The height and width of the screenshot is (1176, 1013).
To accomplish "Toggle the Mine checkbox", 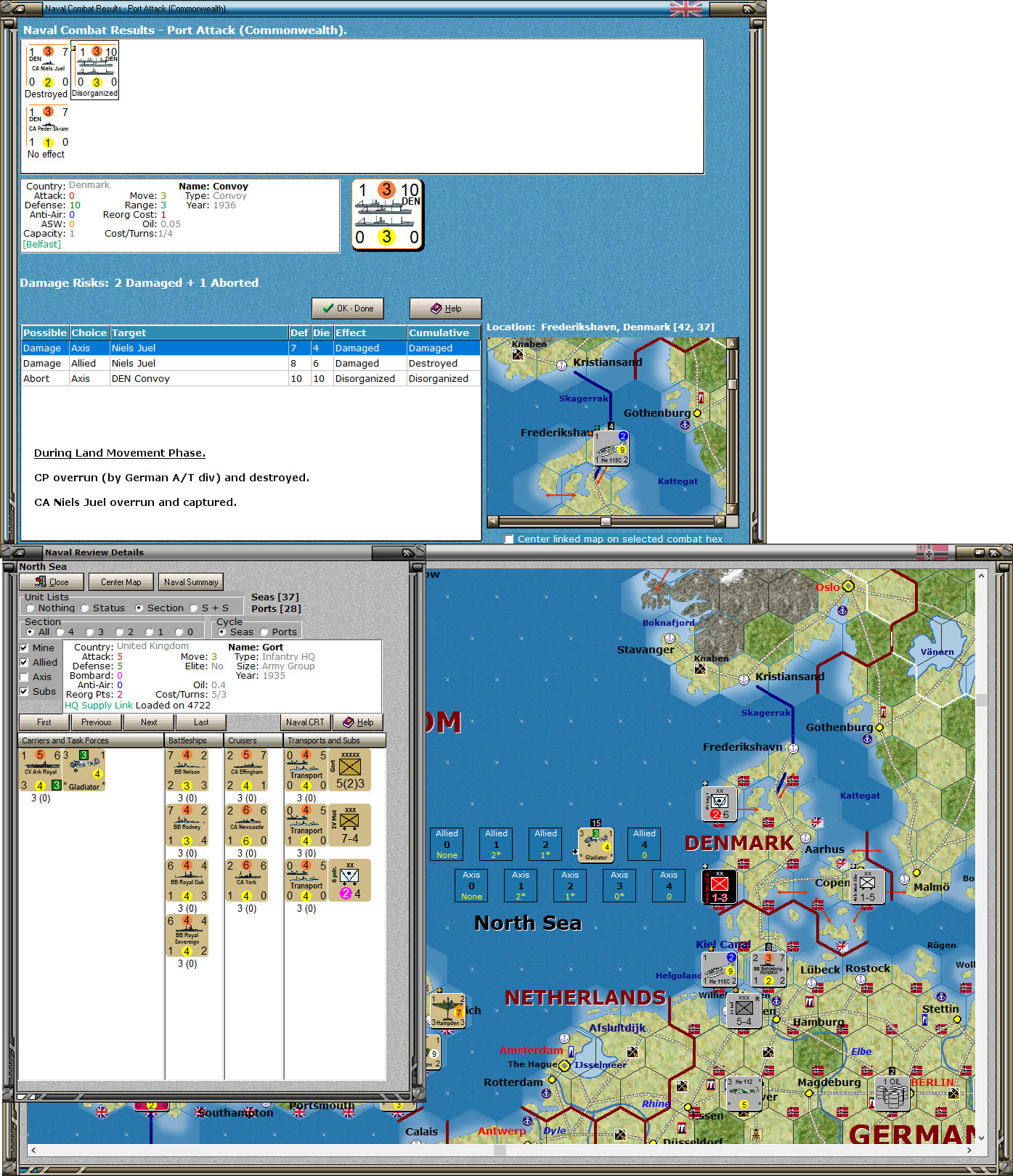I will [24, 648].
